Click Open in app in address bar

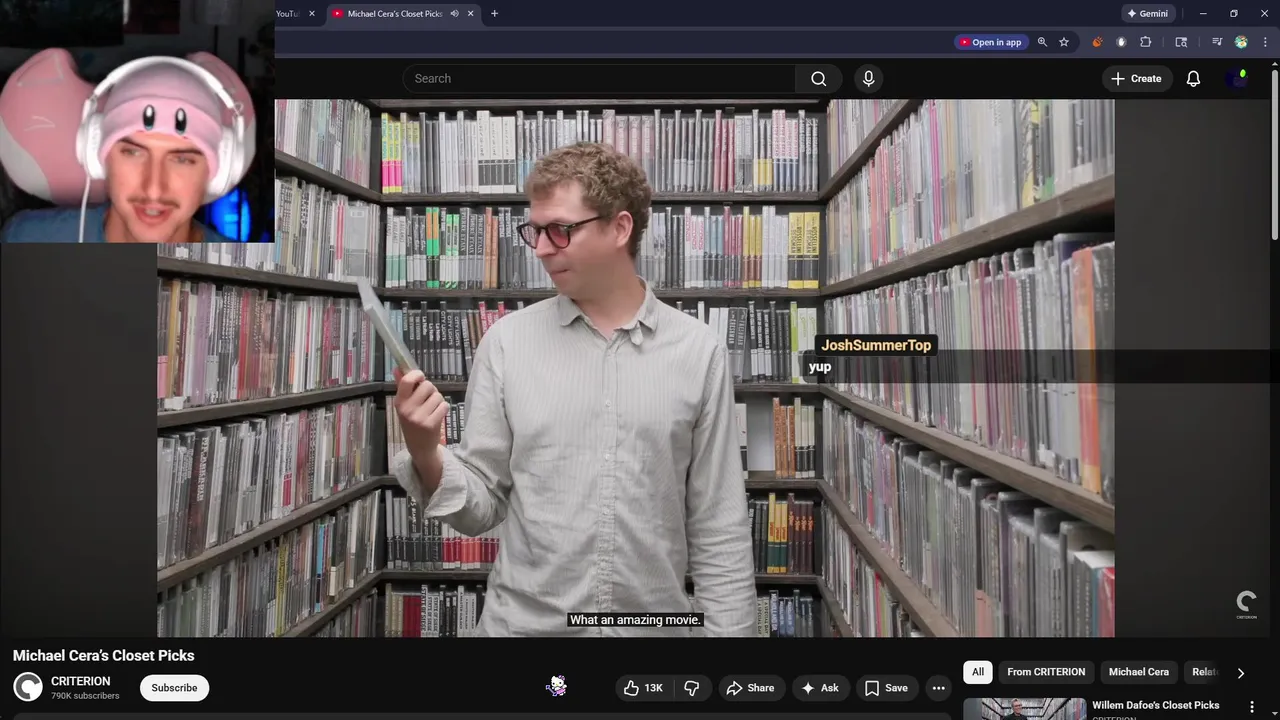click(991, 42)
